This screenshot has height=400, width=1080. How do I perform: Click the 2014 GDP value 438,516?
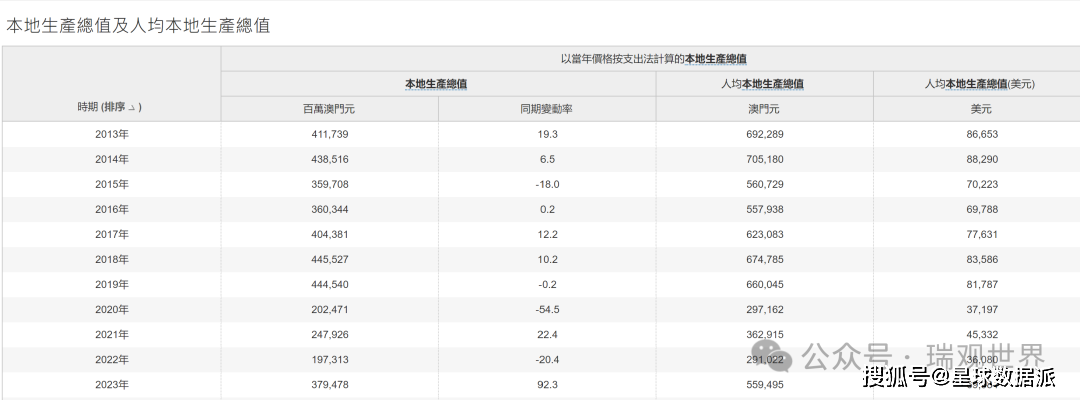click(329, 159)
